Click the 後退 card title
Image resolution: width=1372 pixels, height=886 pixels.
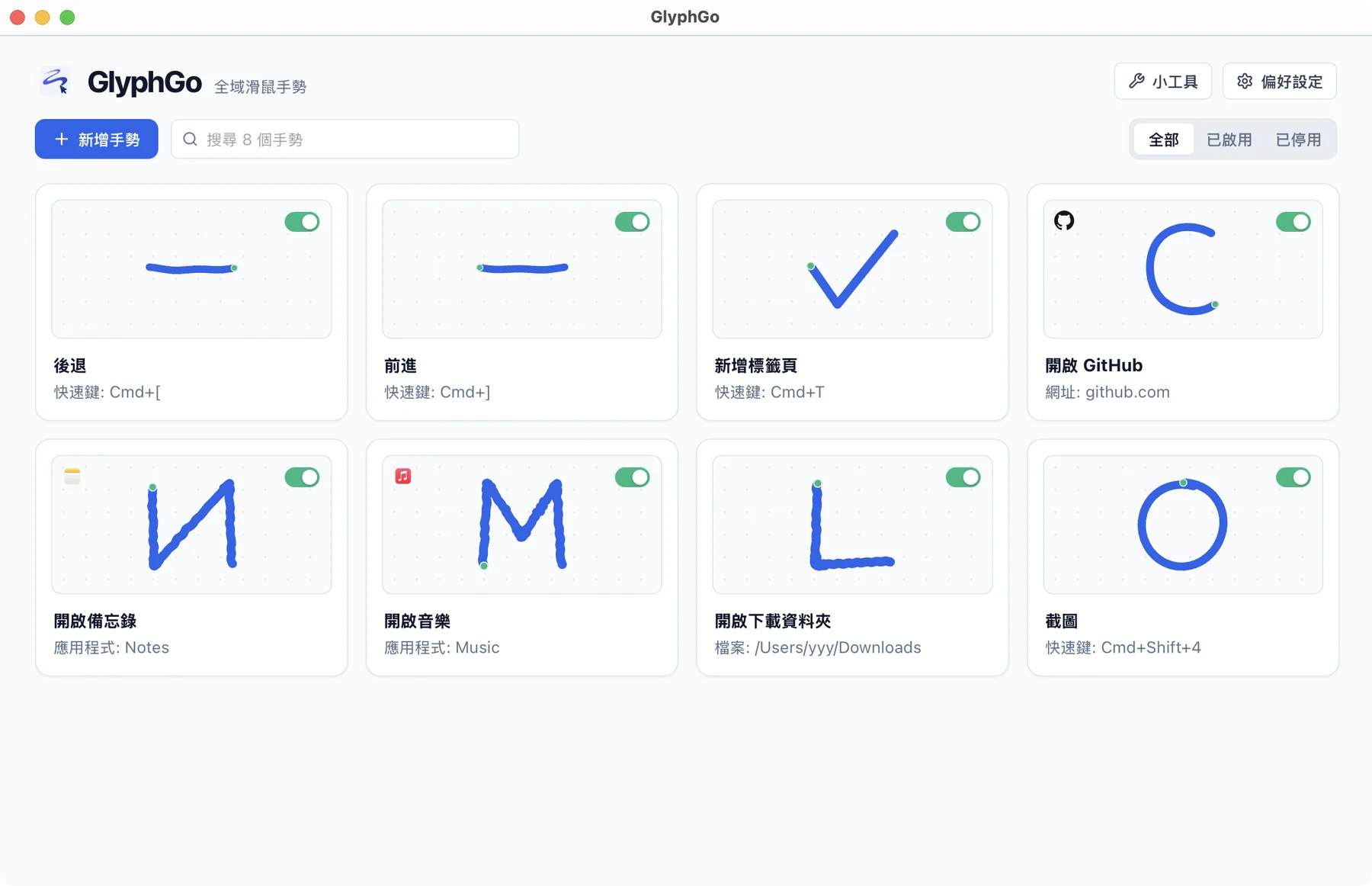point(70,366)
